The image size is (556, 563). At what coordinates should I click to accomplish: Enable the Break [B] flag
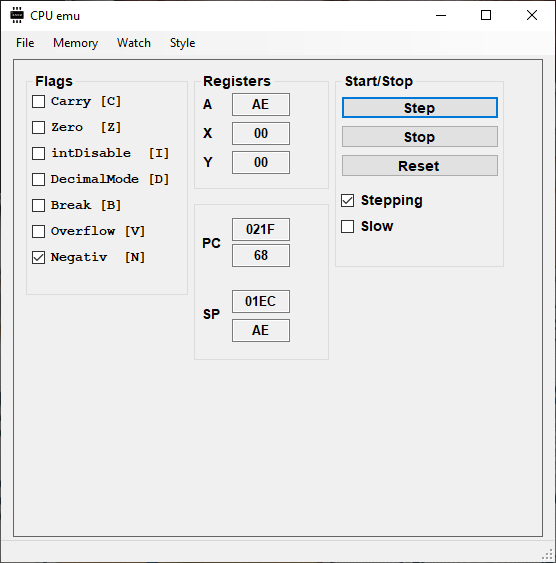click(38, 205)
